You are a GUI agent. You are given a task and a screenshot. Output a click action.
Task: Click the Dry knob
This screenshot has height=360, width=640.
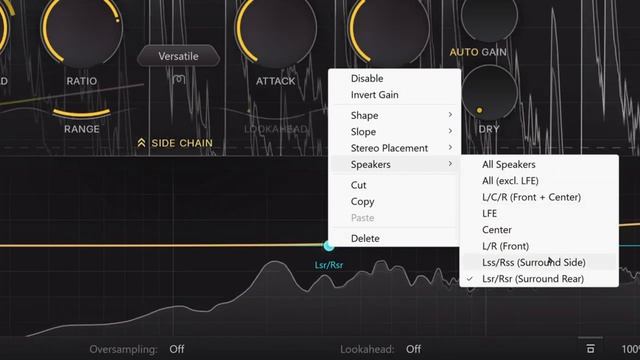click(x=489, y=93)
